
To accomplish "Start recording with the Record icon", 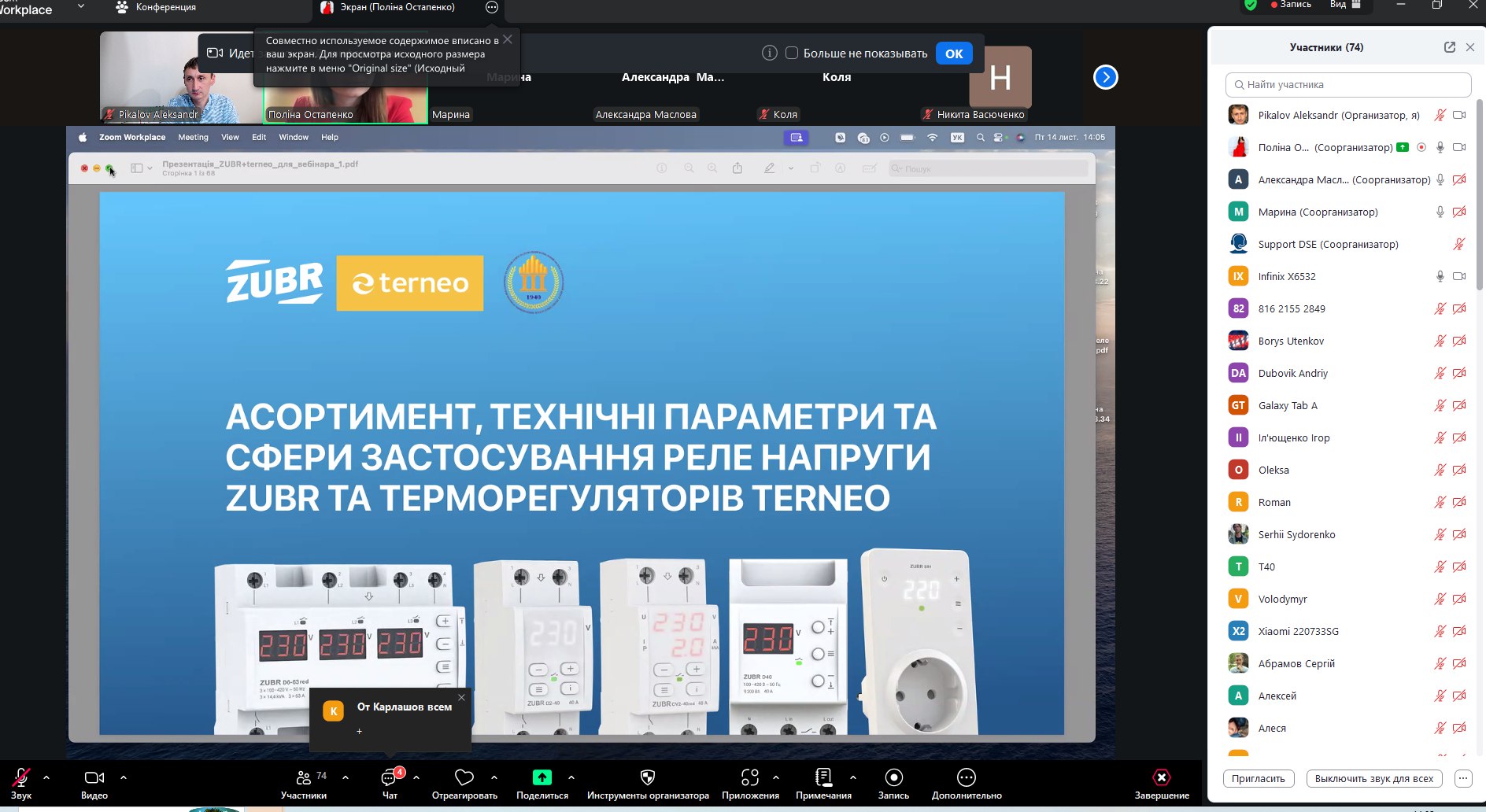I will [x=893, y=778].
